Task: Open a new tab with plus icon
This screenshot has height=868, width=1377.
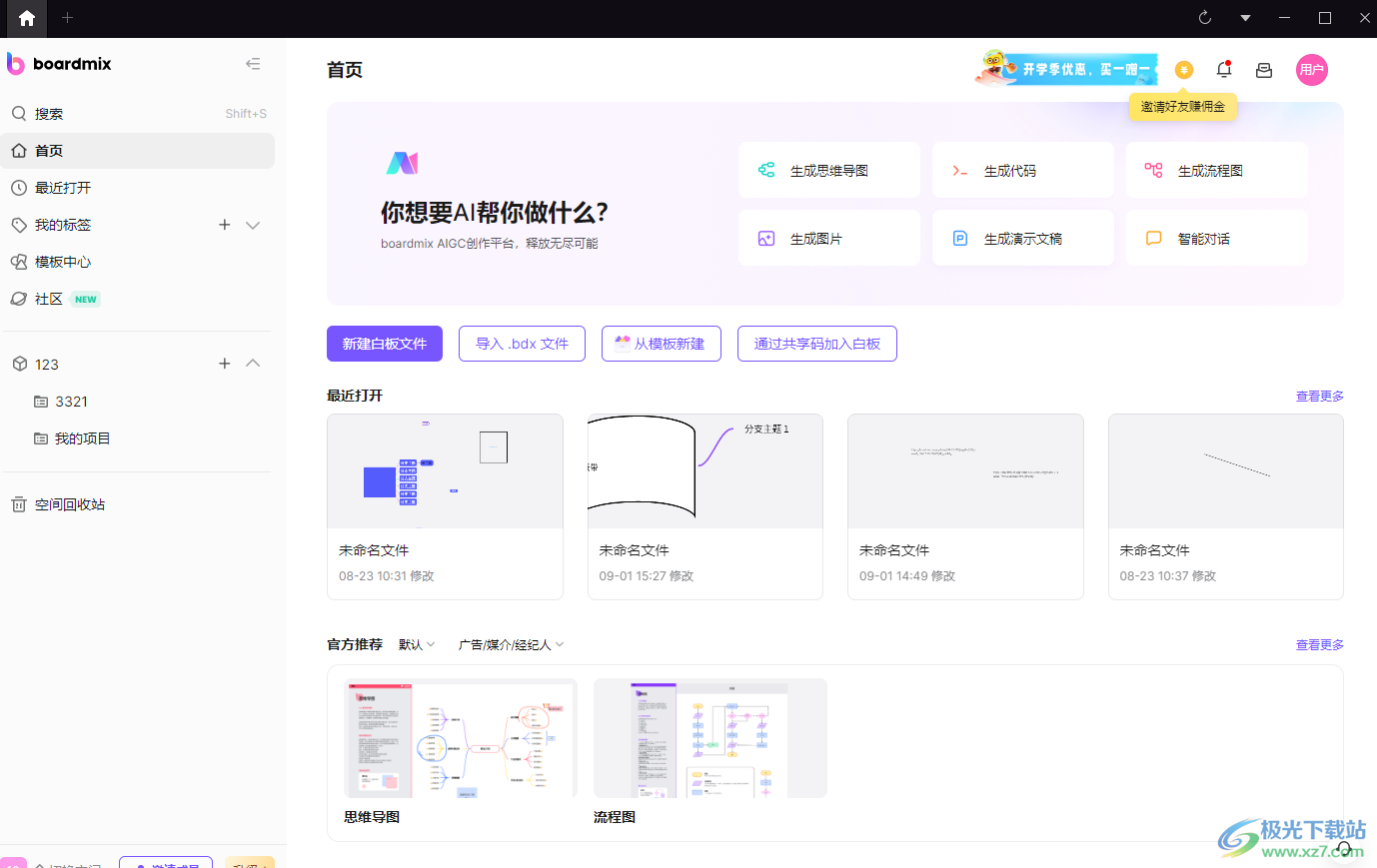Action: [x=67, y=18]
